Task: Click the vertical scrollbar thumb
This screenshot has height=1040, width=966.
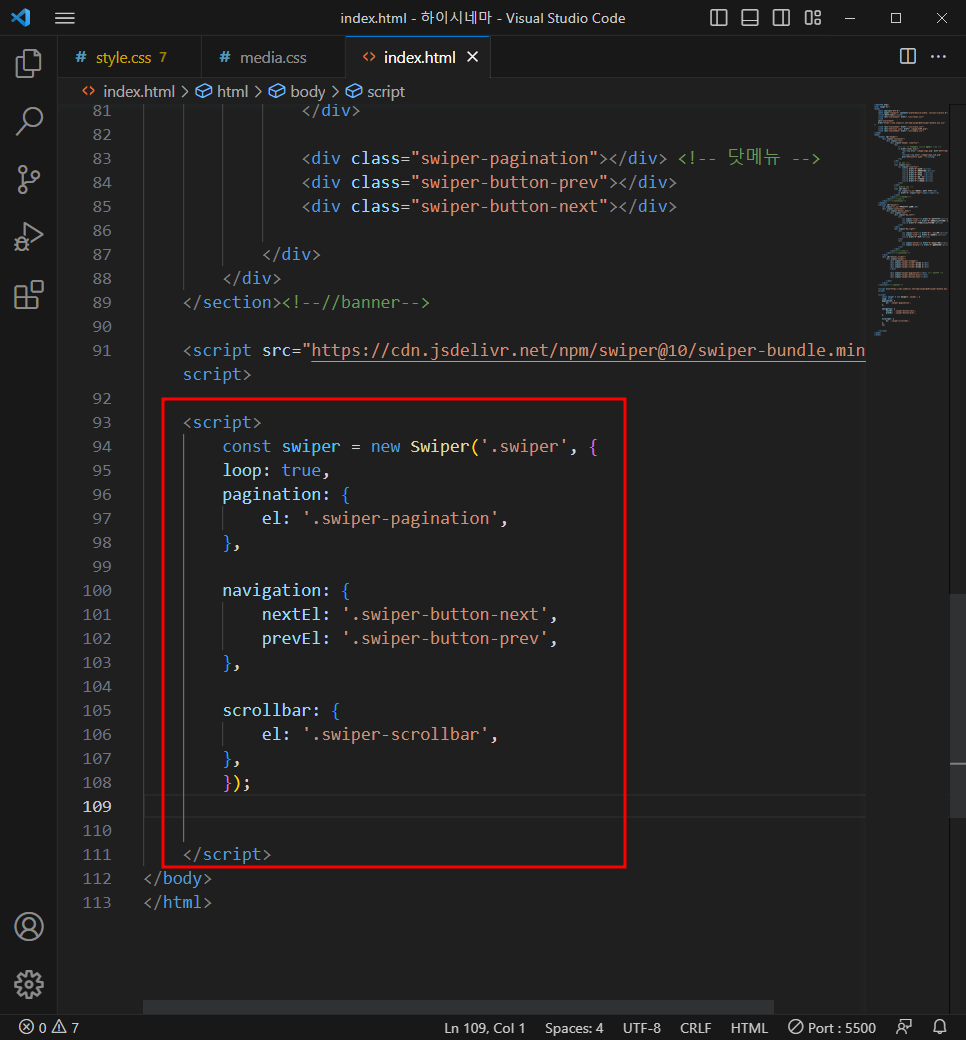Action: 957,706
